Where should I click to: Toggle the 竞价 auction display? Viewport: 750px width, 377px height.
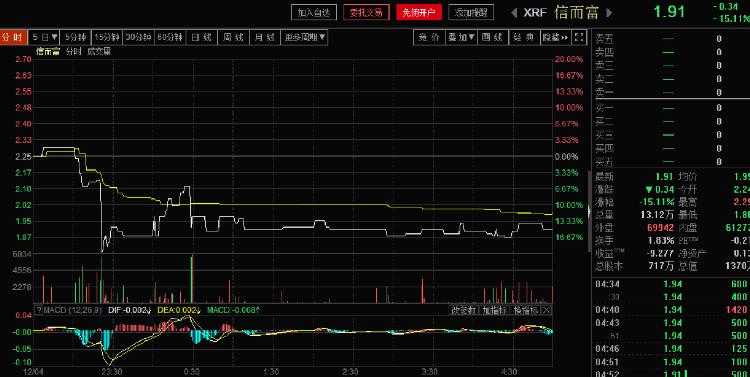coord(429,37)
